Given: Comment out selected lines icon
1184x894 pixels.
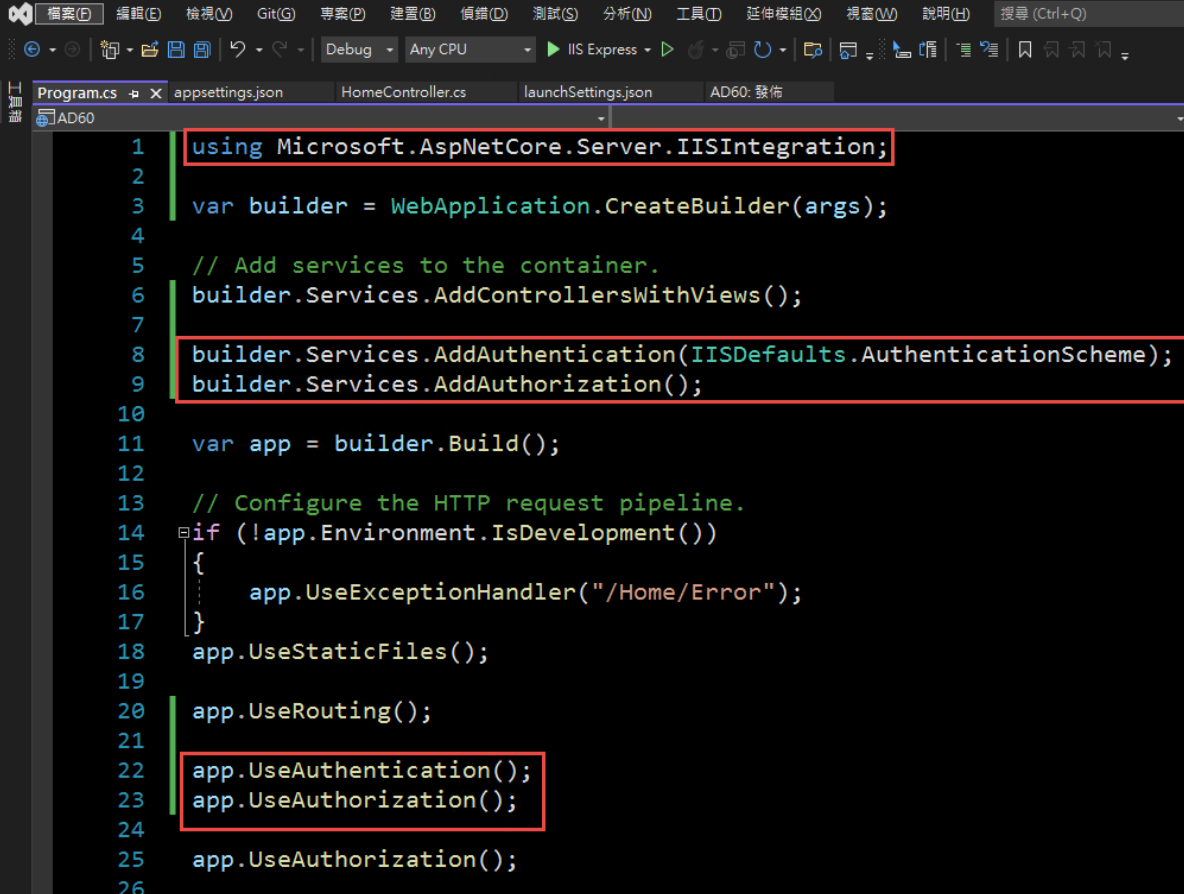Looking at the screenshot, I should pos(964,50).
